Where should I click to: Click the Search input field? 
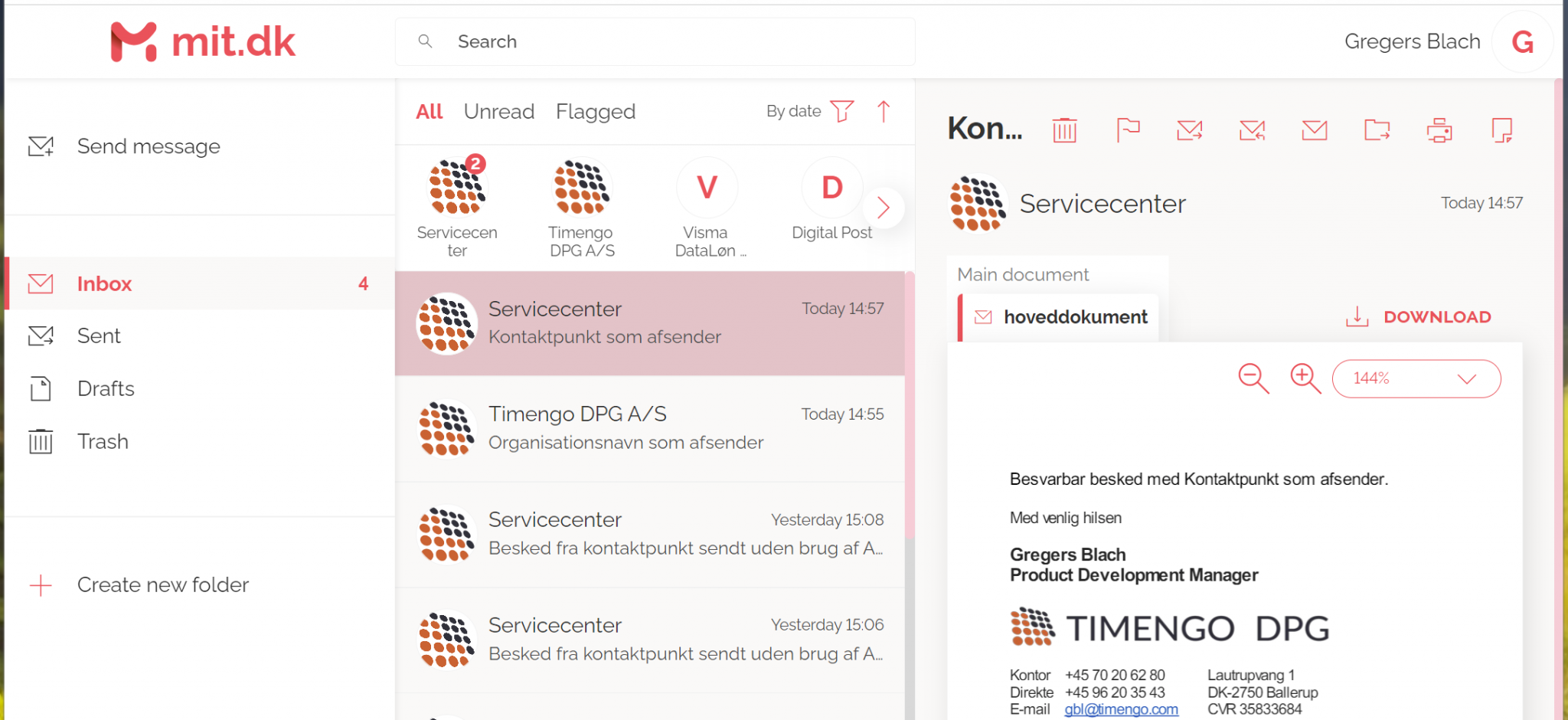655,41
